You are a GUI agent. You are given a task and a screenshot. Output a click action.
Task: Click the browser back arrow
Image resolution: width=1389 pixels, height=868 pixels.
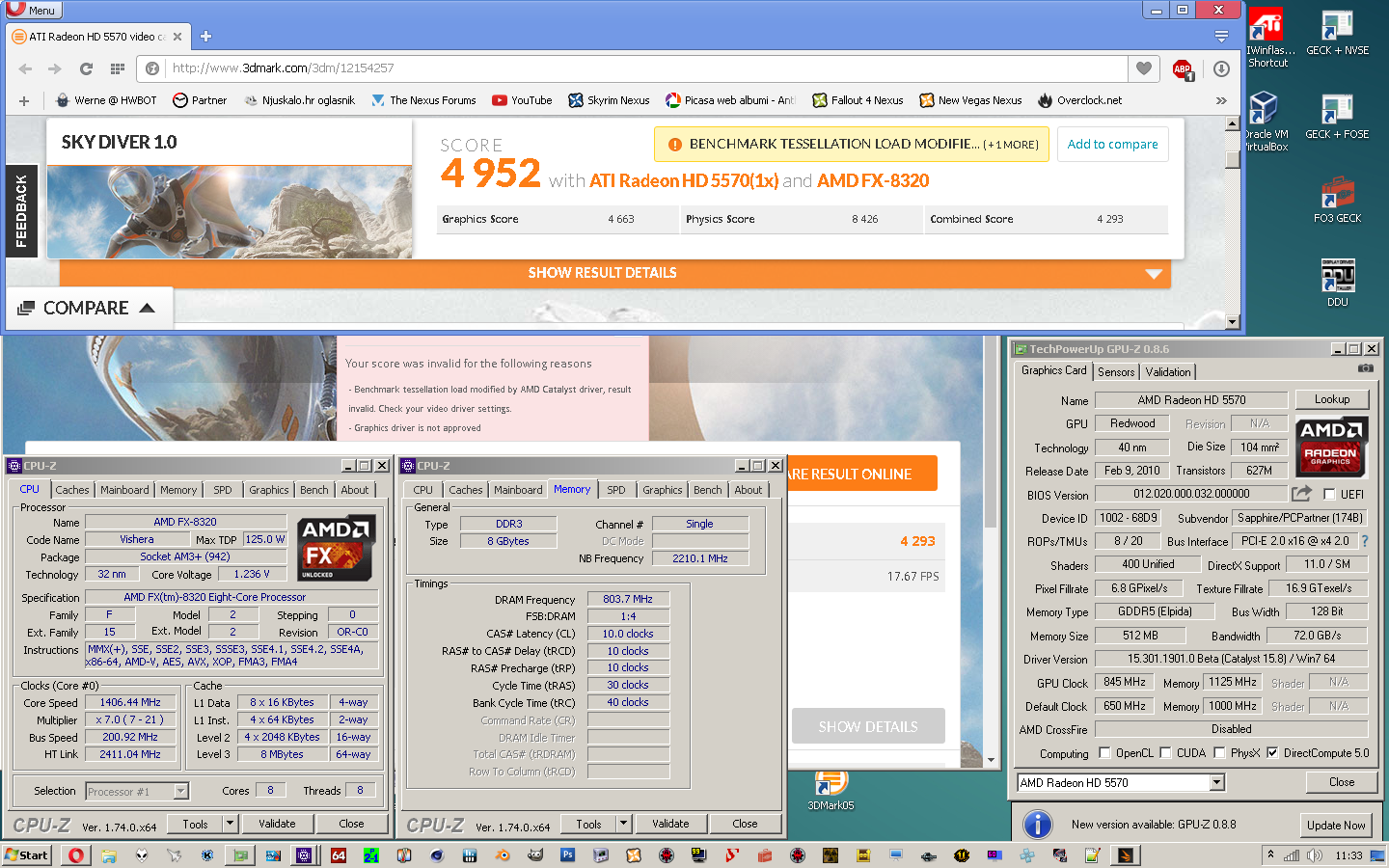pyautogui.click(x=26, y=68)
